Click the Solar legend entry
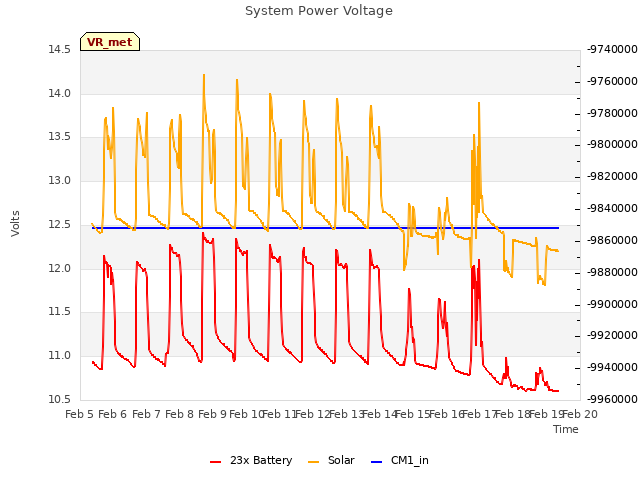This screenshot has width=640, height=480. click(x=331, y=460)
